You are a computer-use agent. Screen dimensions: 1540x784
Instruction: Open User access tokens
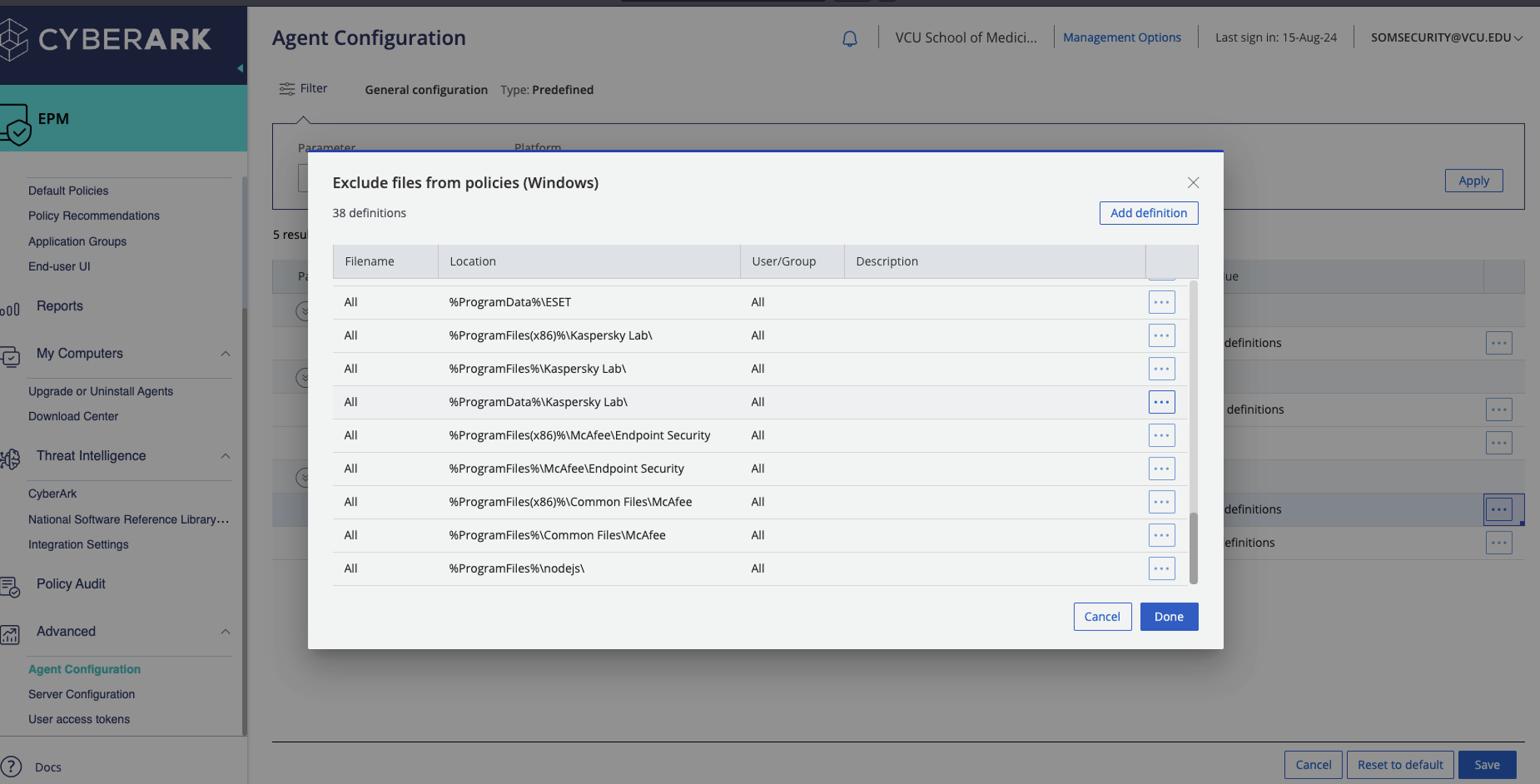click(x=79, y=720)
